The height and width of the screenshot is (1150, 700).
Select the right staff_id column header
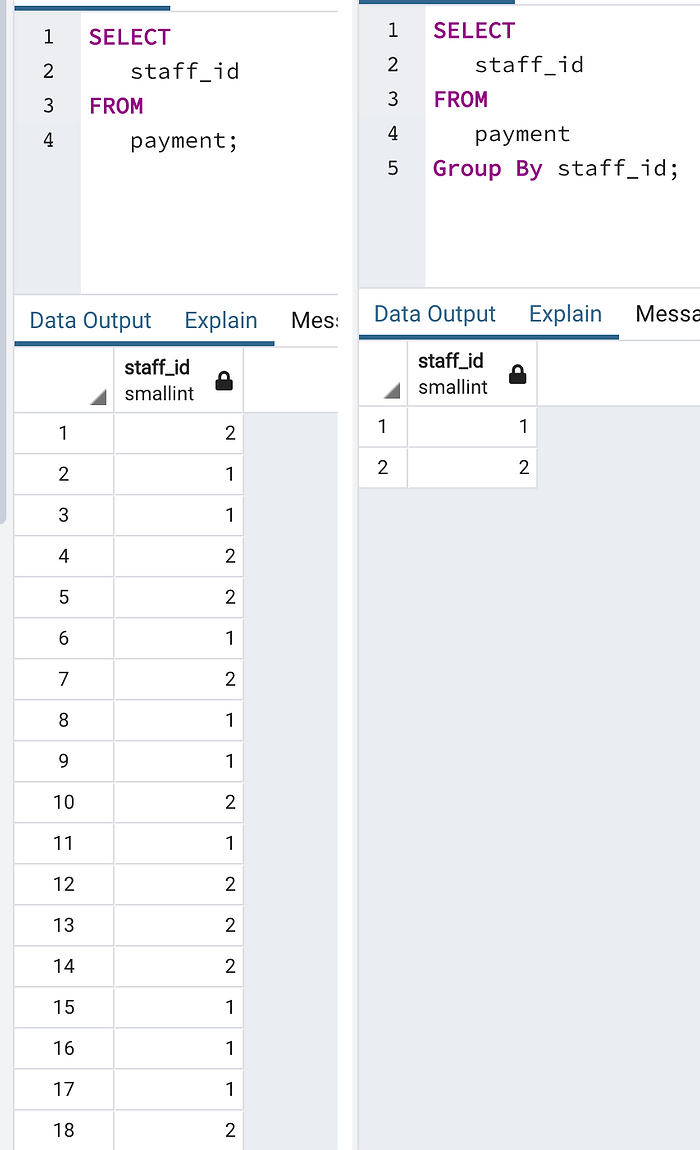472,373
